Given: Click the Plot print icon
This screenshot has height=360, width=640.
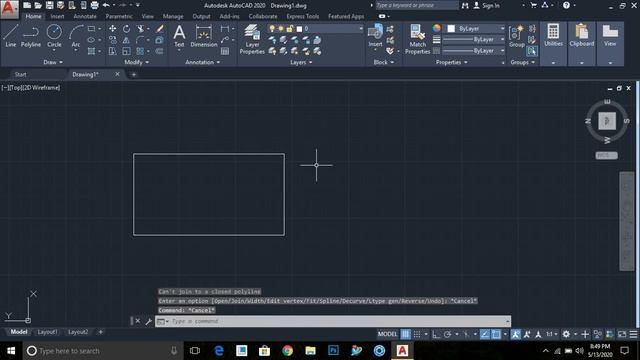Looking at the screenshot, I should 95,5.
